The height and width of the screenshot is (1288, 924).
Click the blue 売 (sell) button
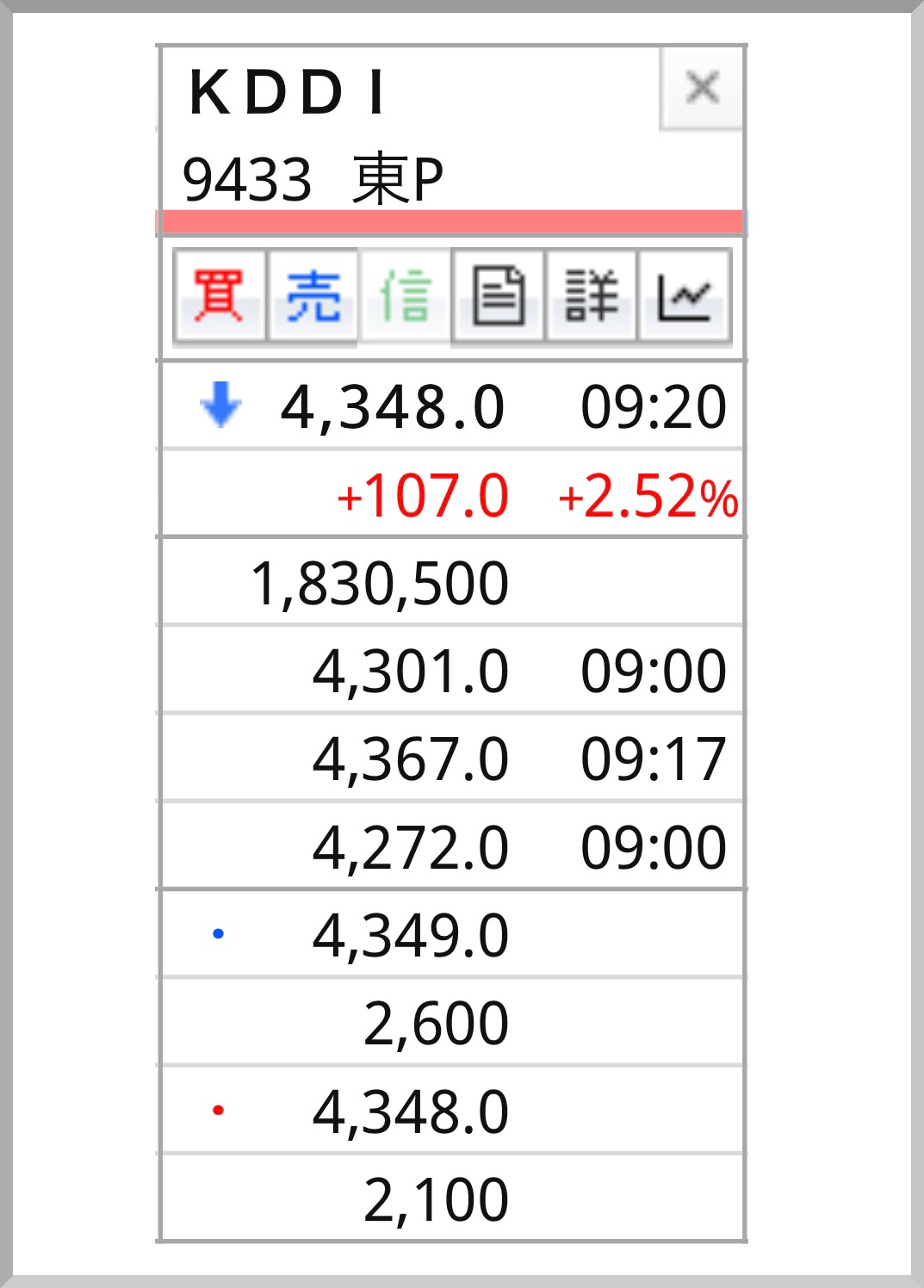[x=313, y=296]
